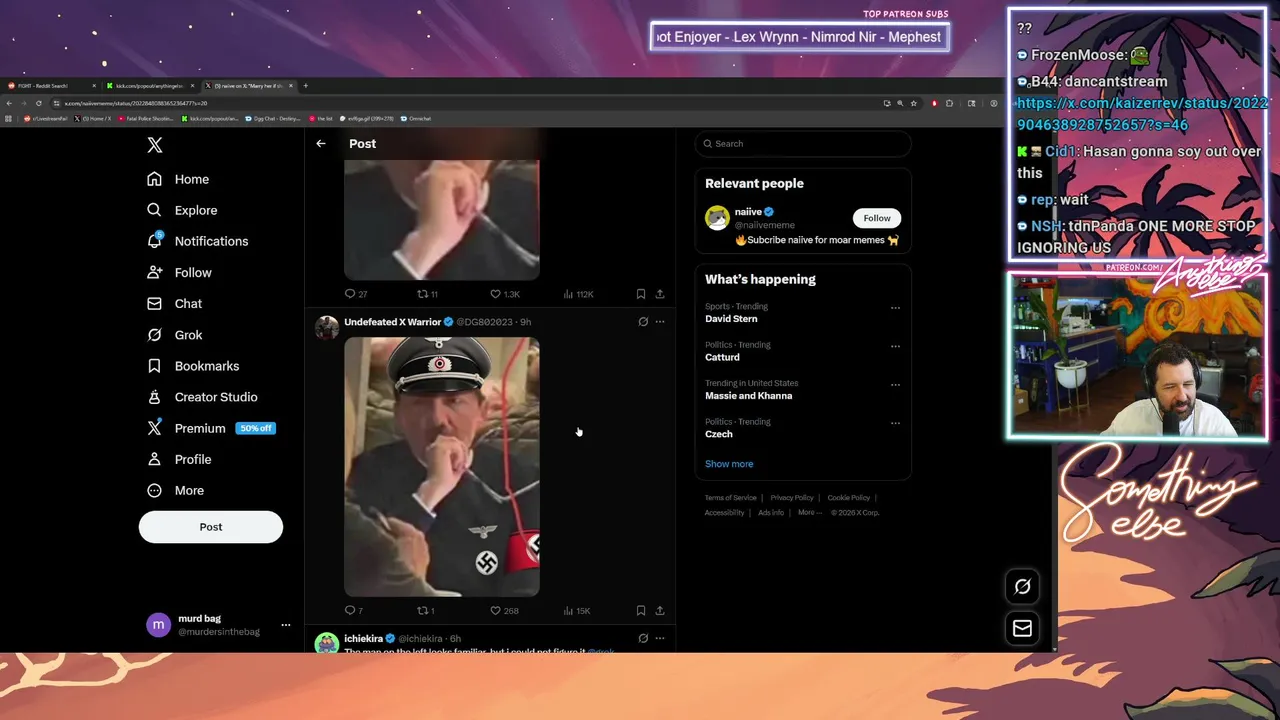The image size is (1280, 720).
Task: Open a new browser tab
Action: pyautogui.click(x=305, y=86)
